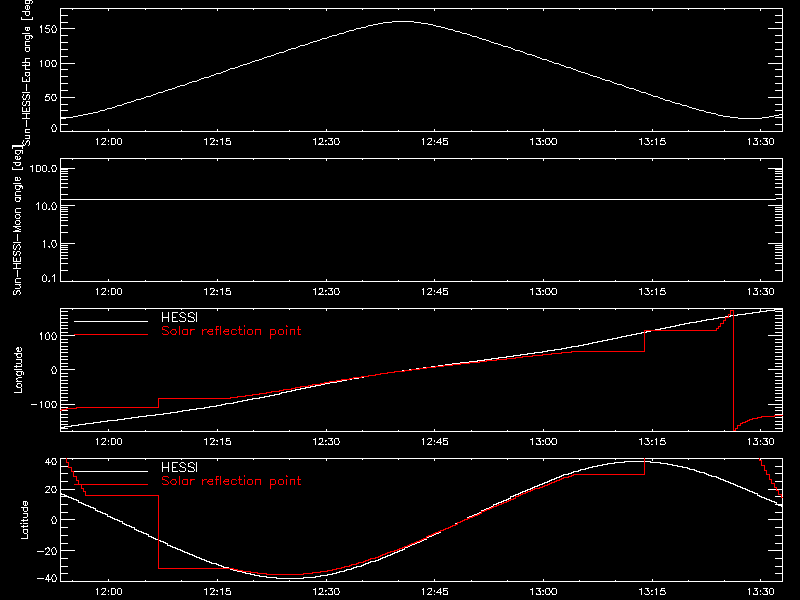
Task: Select "12:00" time label under the Earth angle plot
Action: coord(109,142)
